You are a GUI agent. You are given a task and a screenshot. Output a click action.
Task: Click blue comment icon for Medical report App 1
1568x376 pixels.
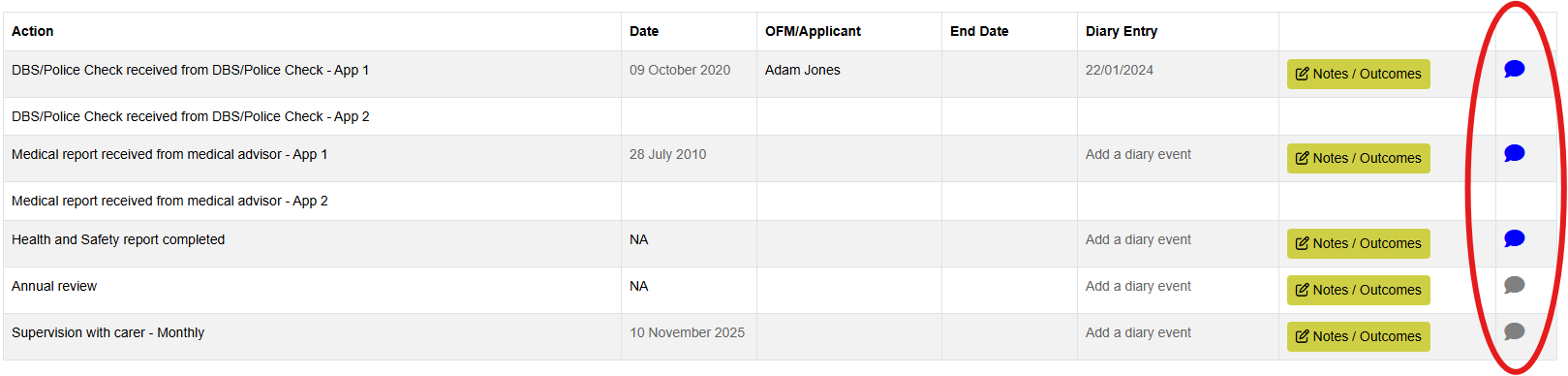click(x=1515, y=153)
